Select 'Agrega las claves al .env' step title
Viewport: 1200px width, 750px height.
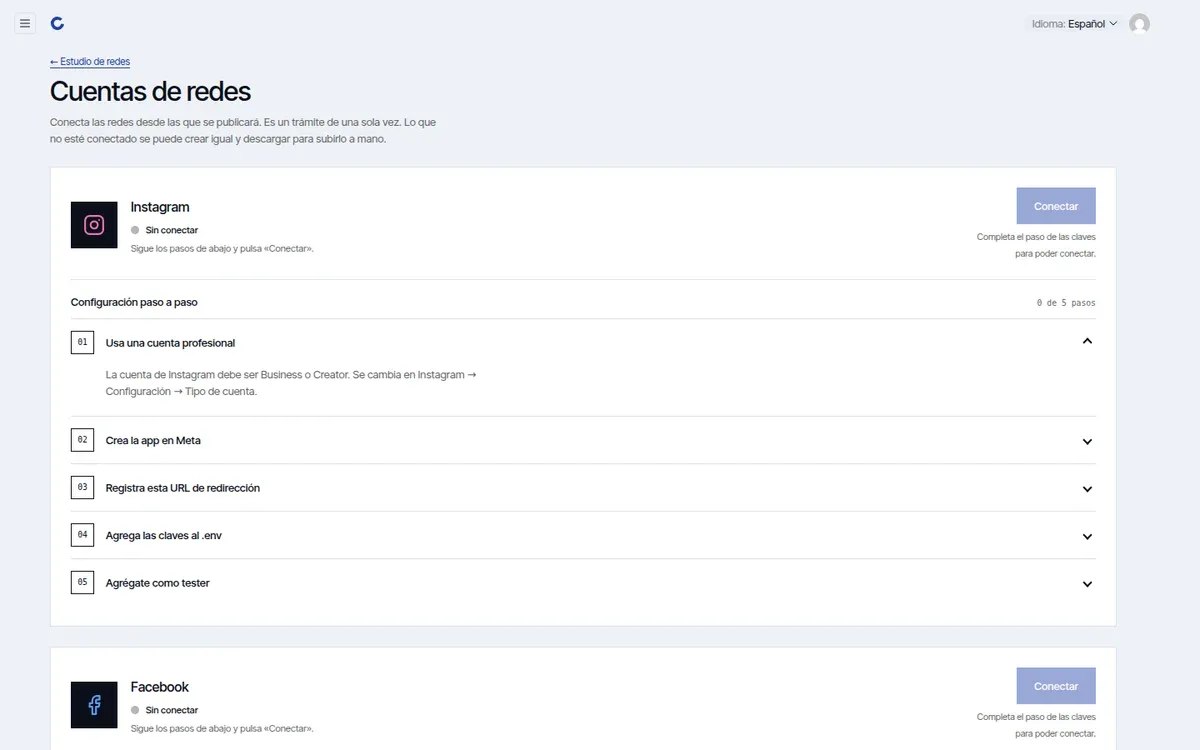[x=164, y=536]
